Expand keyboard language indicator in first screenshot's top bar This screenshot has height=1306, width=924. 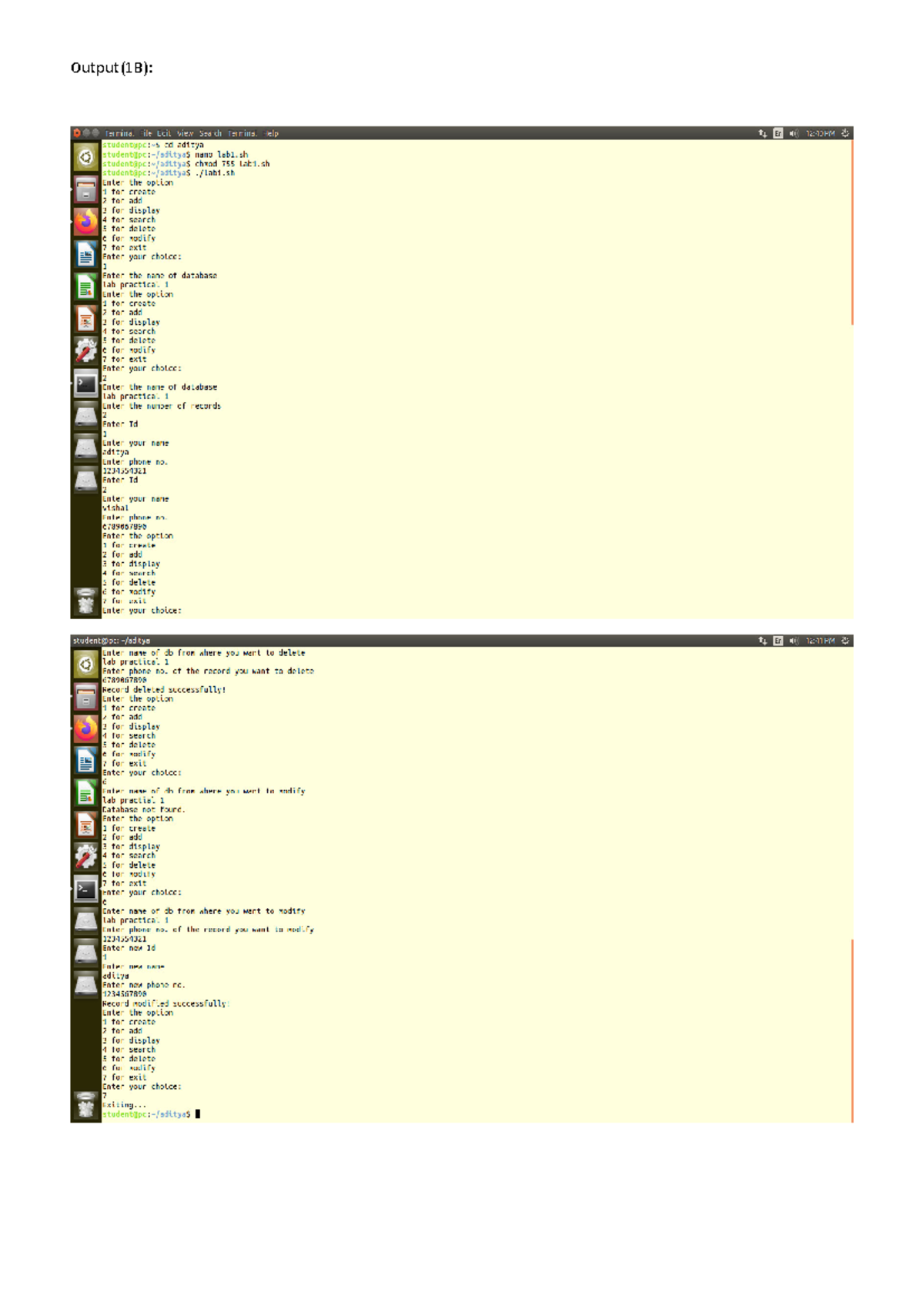778,133
